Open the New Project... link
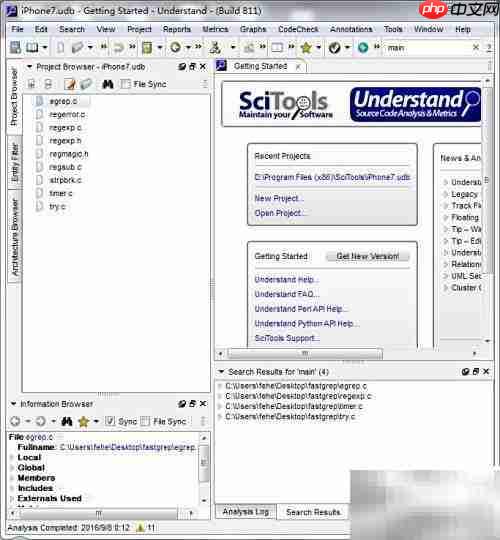 (279, 199)
